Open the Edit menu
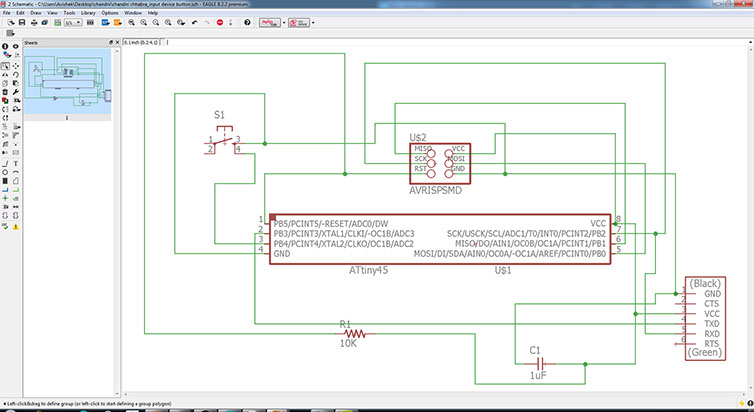This screenshot has height=412, width=754. click(20, 13)
